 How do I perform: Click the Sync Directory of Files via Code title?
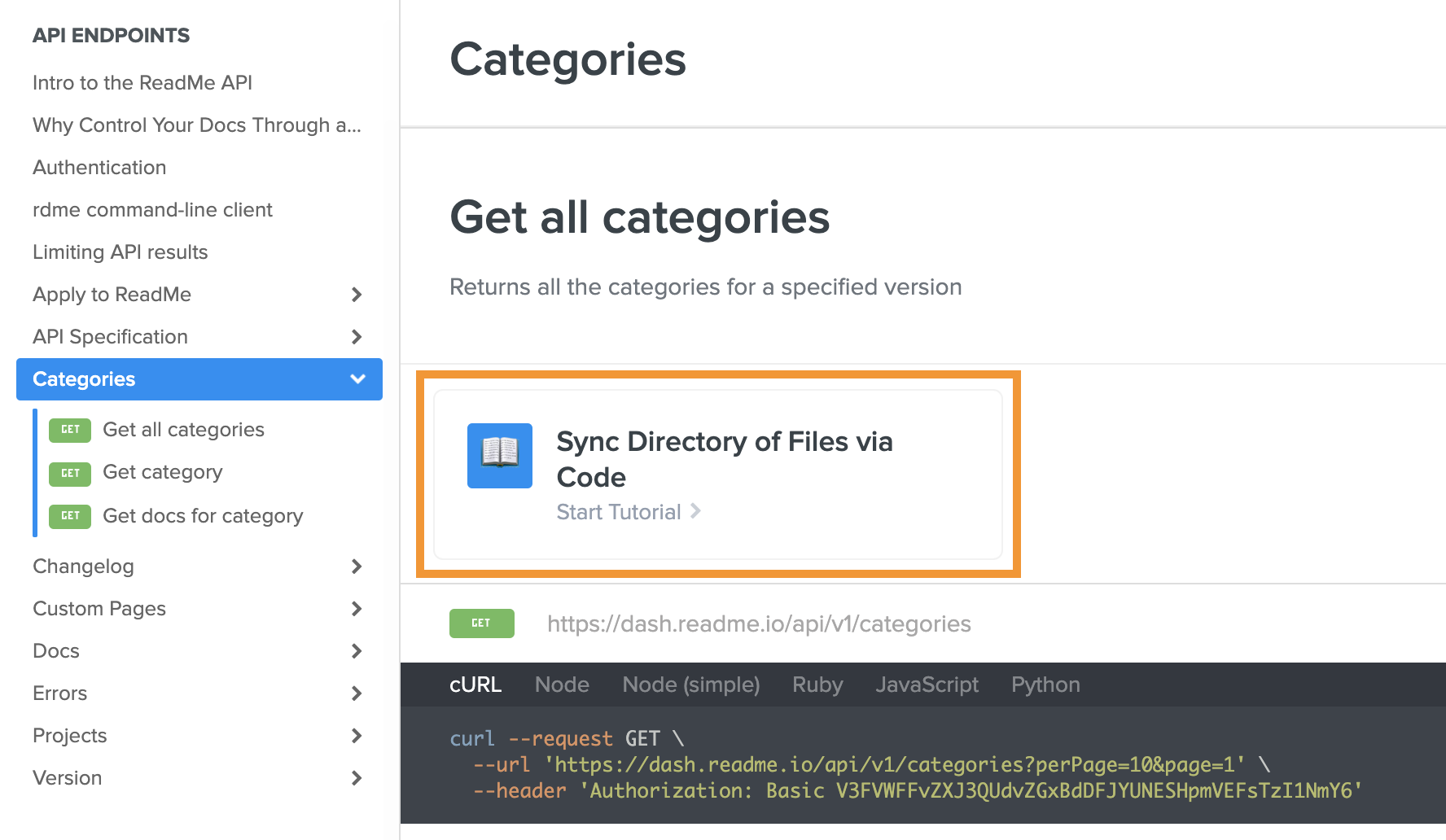[725, 459]
